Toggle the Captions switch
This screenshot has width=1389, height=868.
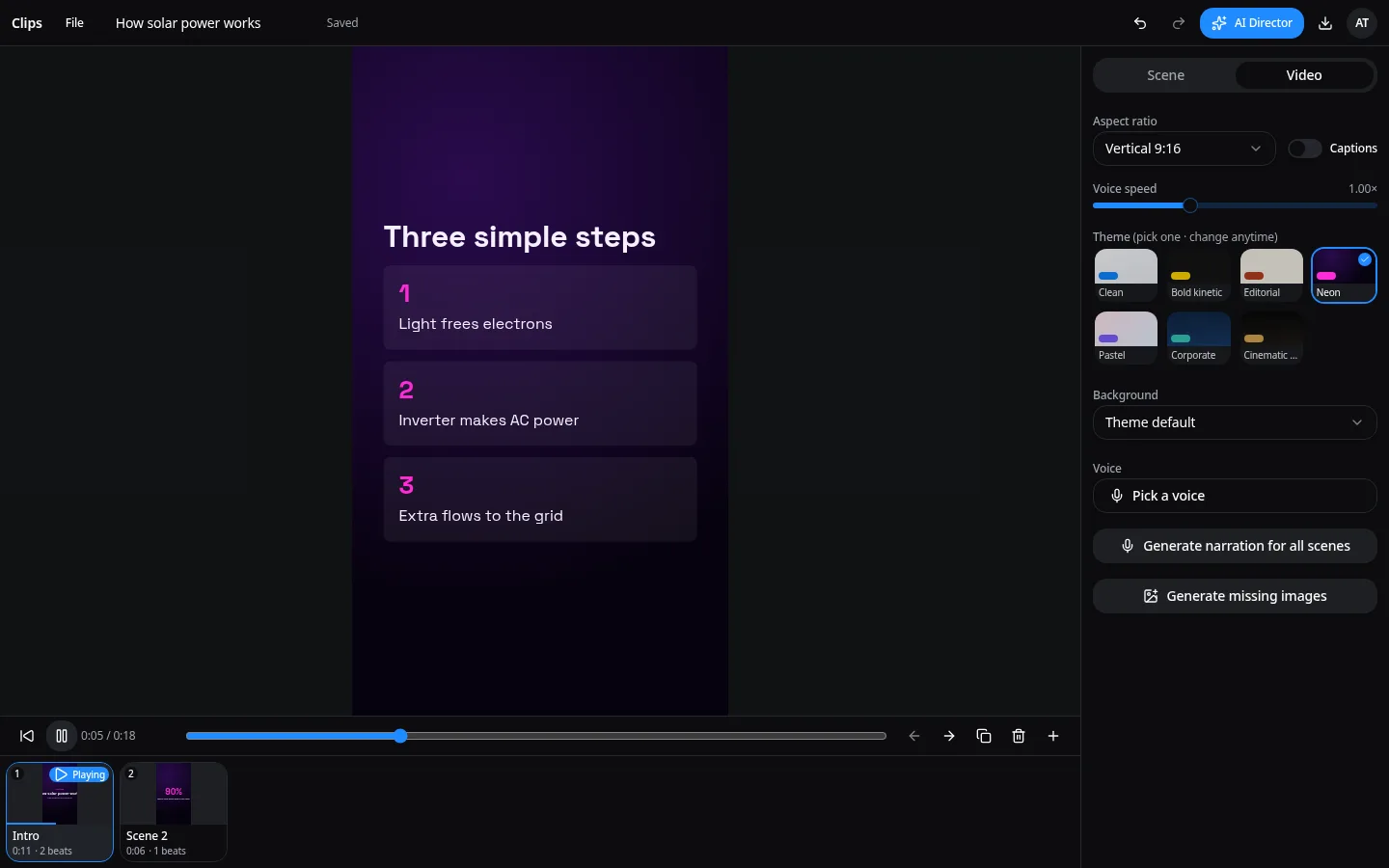[1304, 149]
